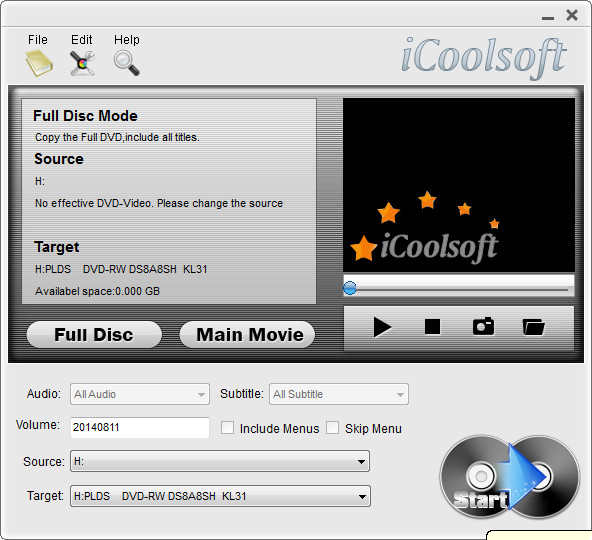The height and width of the screenshot is (540, 592).
Task: Open the snapshot folder icon
Action: coord(533,327)
